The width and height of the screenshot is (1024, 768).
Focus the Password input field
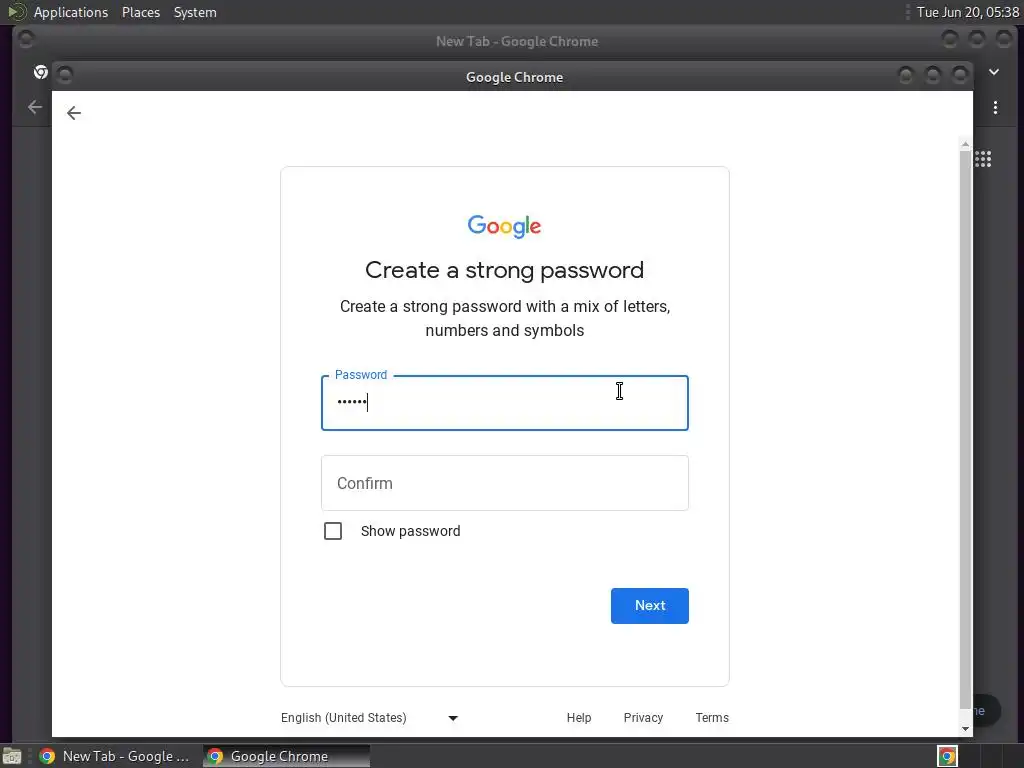pyautogui.click(x=505, y=403)
